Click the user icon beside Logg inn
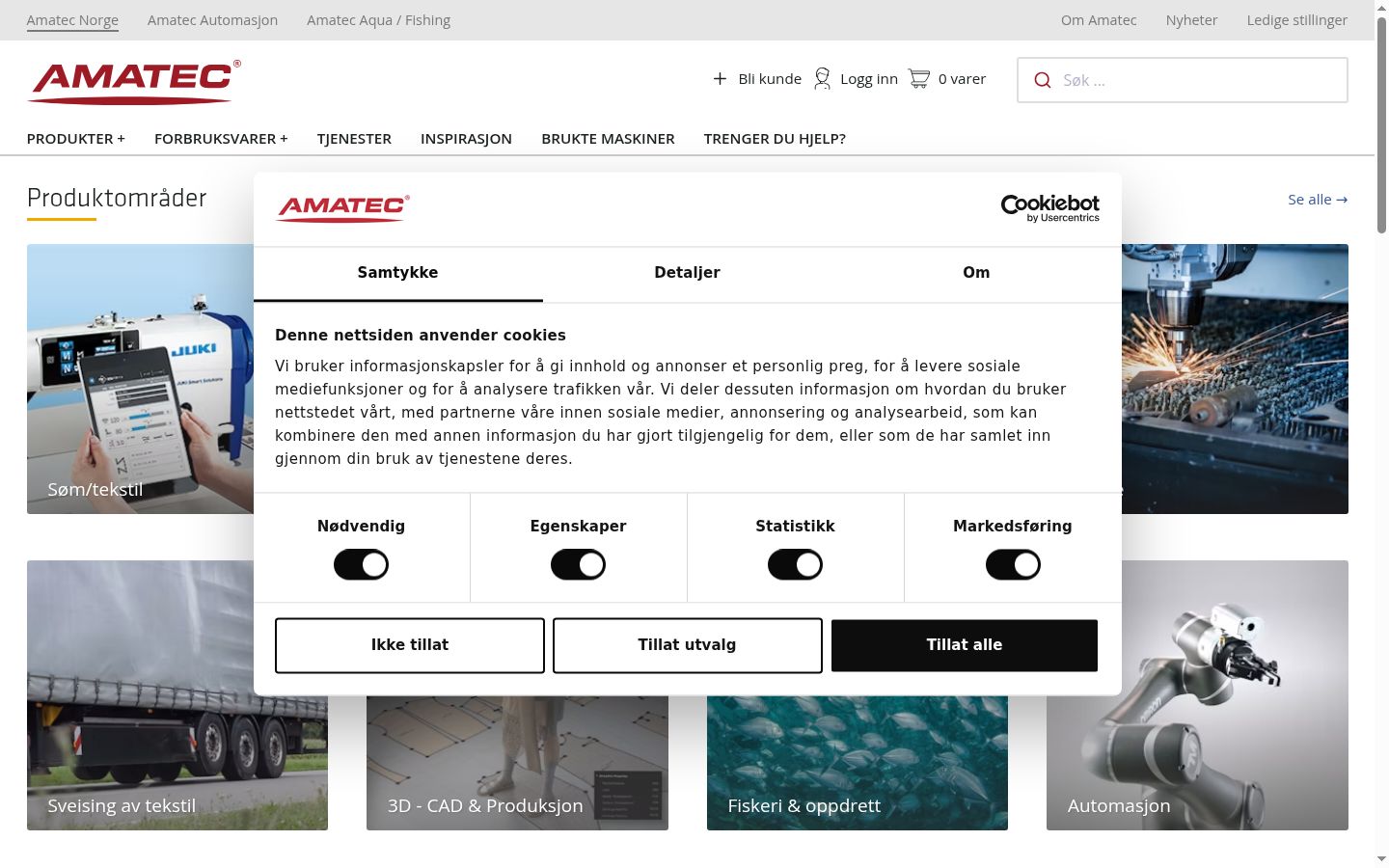The width and height of the screenshot is (1389, 868). click(822, 79)
